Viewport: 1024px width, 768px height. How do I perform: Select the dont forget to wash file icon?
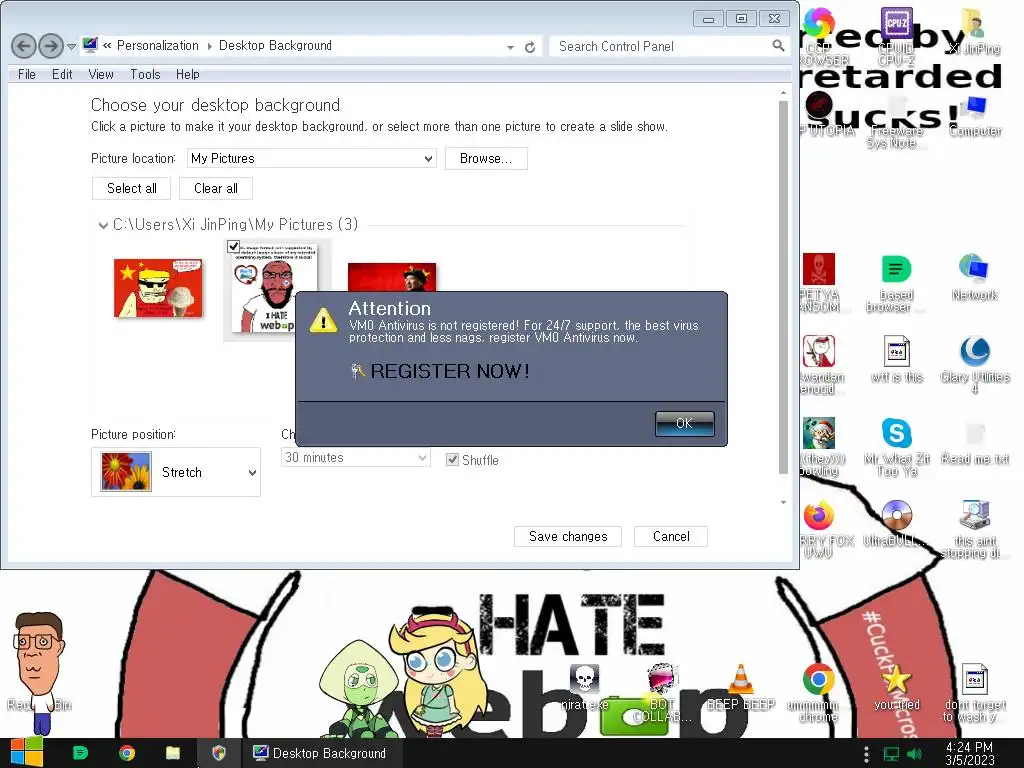click(974, 693)
